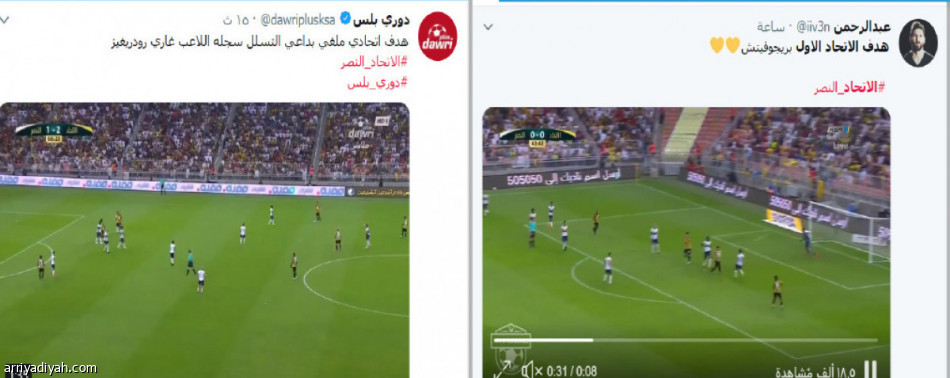Viewport: 950px width, 378px height.
Task: Open the offside goal video thumbnail on the left
Action: [204, 240]
